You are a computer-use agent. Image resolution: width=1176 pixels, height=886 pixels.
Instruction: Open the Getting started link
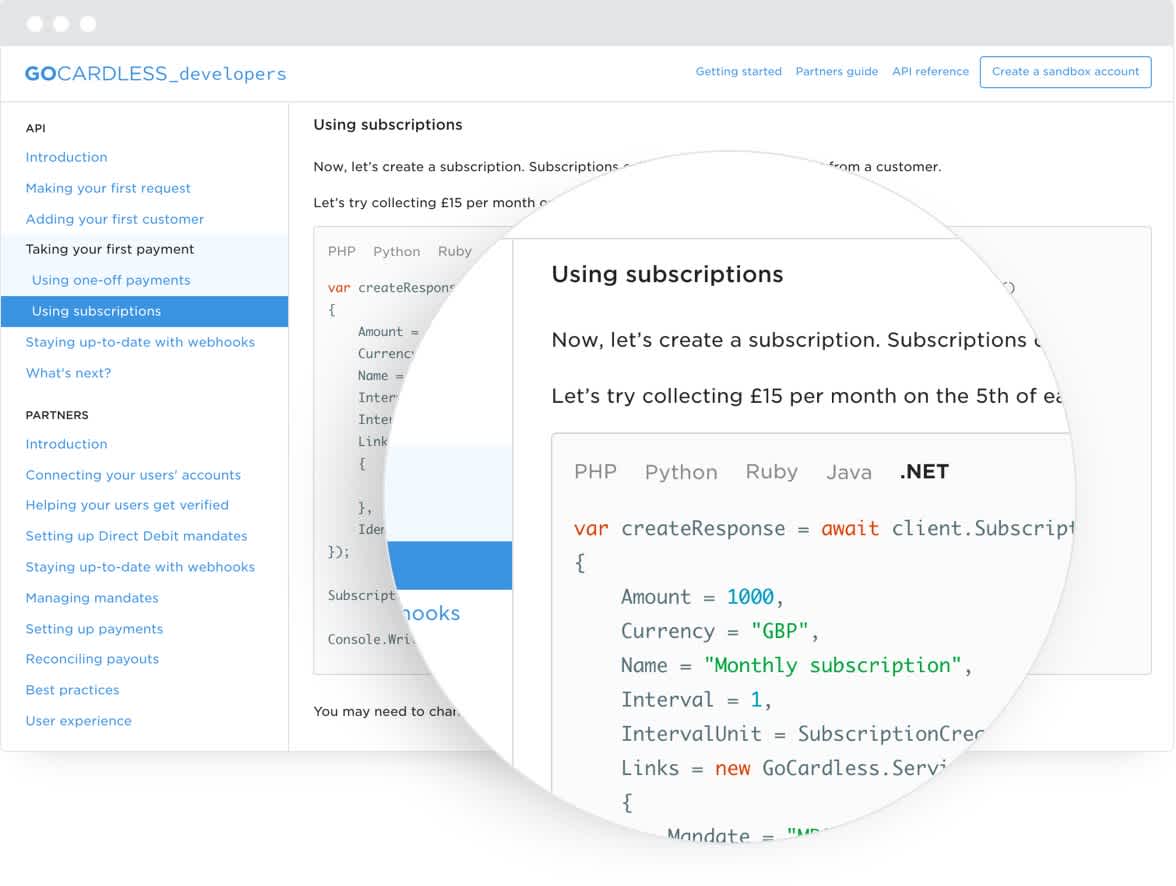pos(738,71)
